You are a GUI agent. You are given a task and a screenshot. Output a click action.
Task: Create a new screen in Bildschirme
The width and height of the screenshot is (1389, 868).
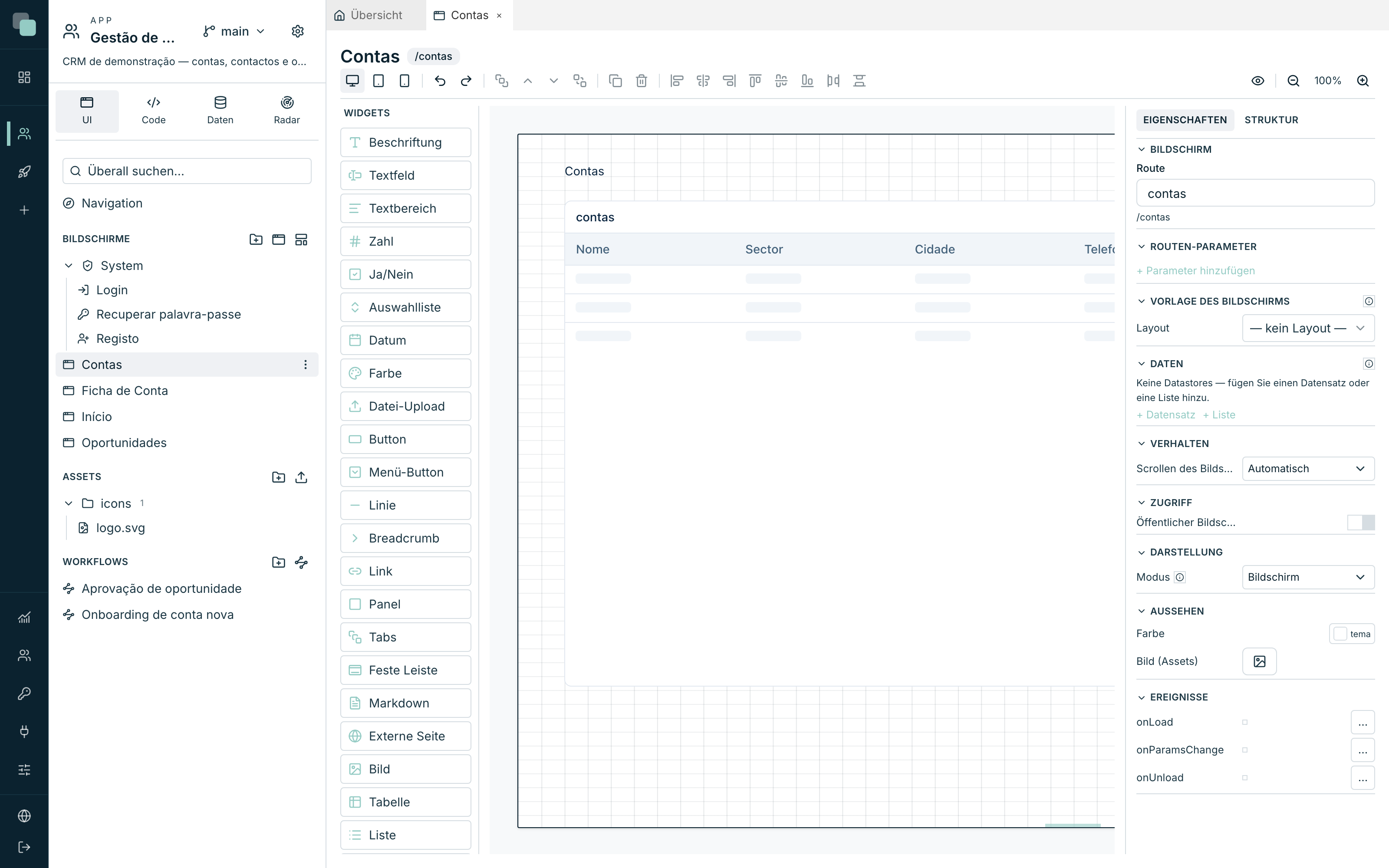point(278,240)
